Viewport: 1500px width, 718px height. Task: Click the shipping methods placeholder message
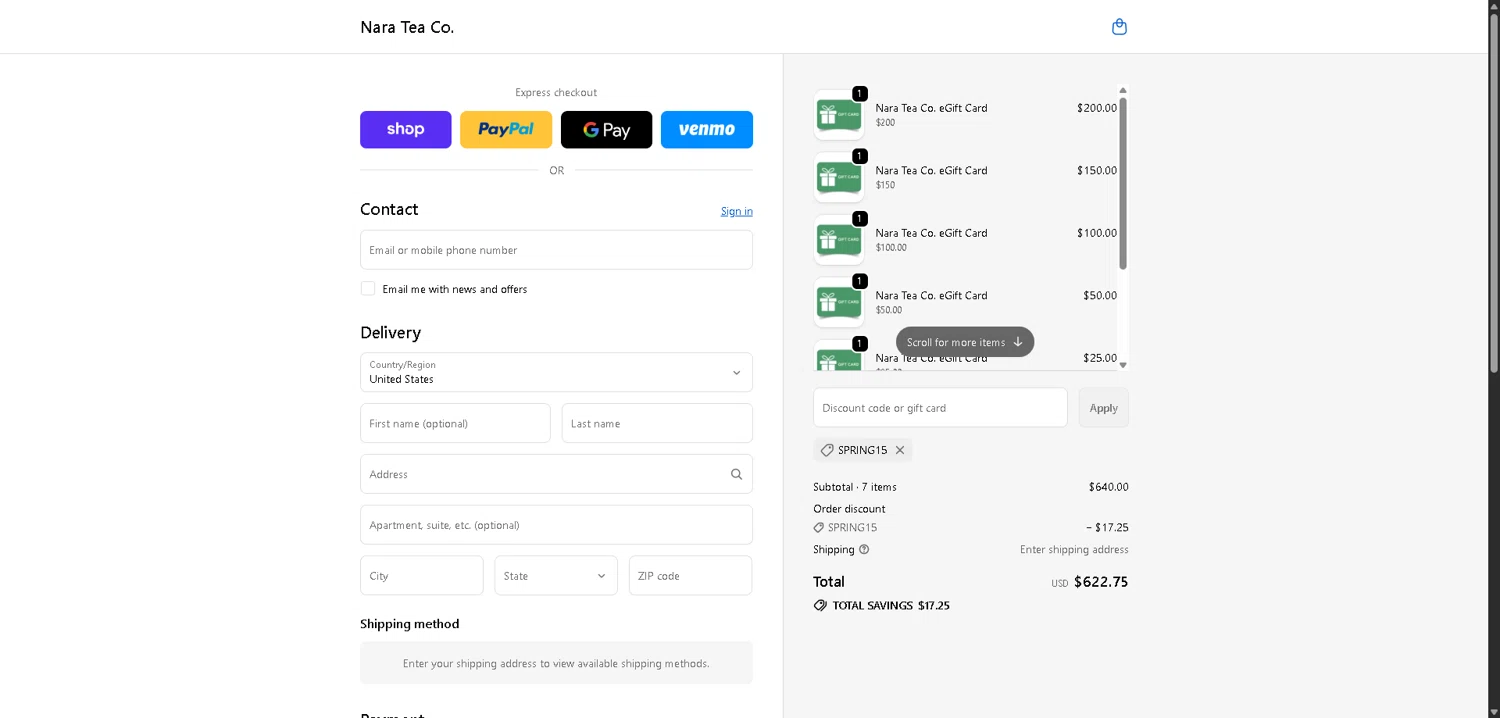556,663
